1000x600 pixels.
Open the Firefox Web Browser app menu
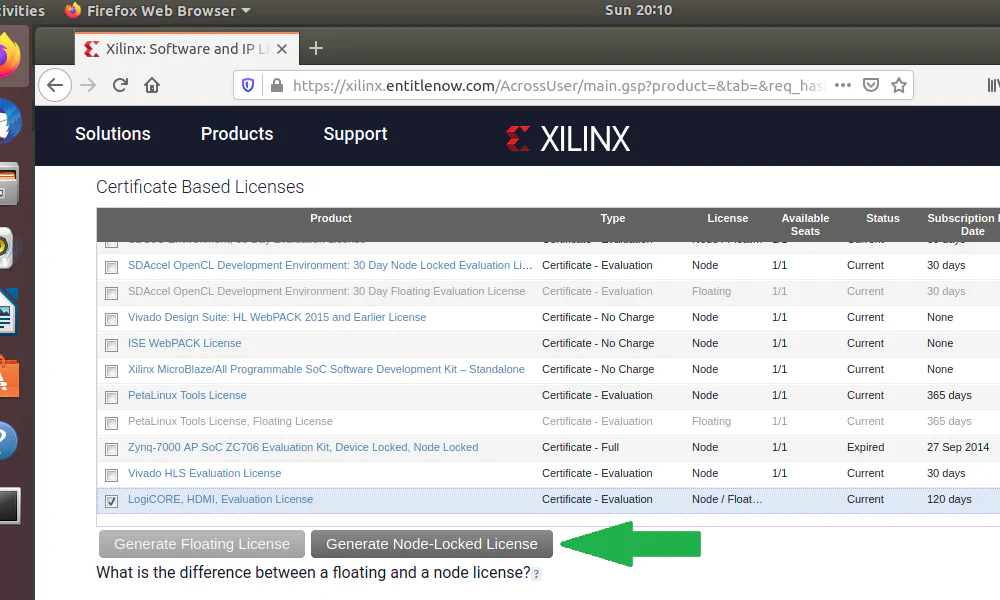(x=158, y=11)
